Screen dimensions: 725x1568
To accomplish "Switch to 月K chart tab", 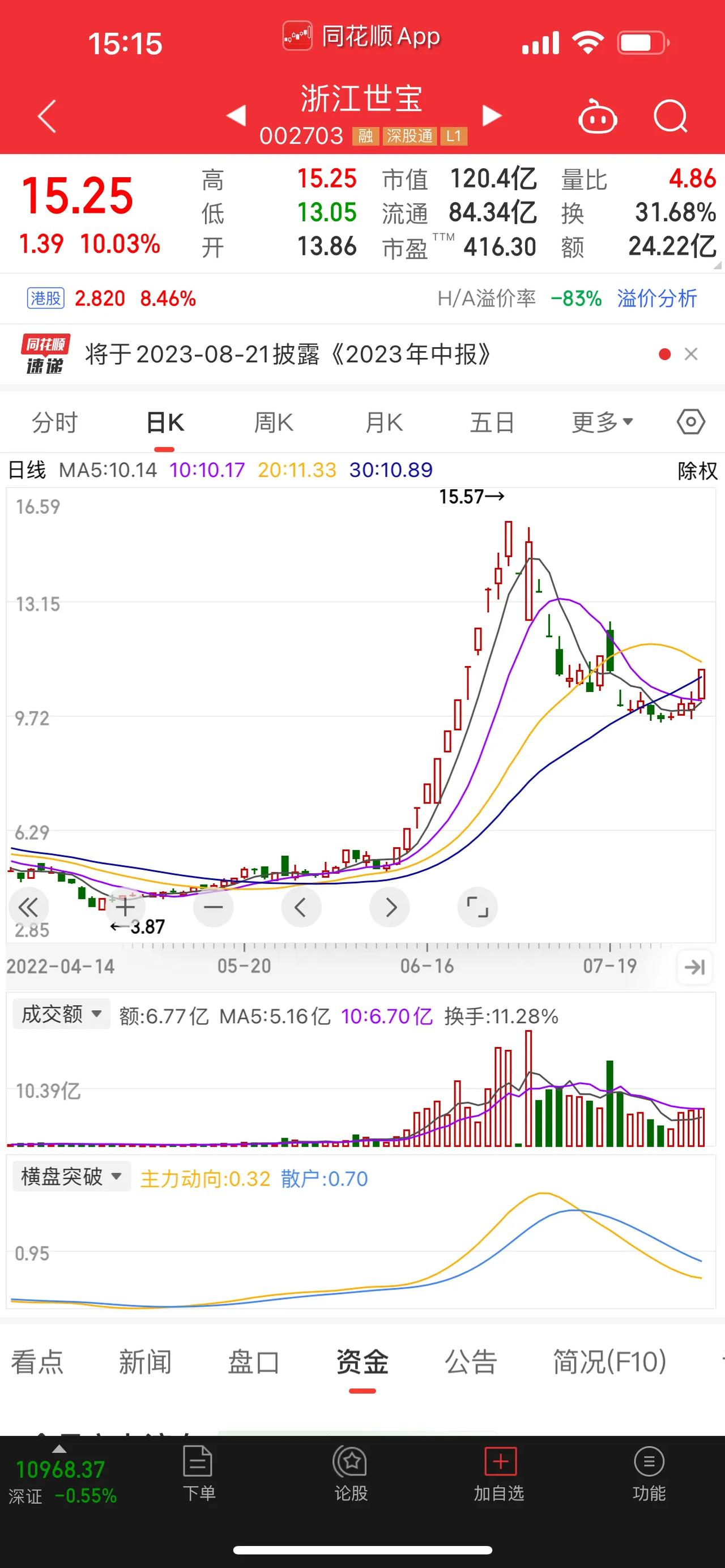I will click(x=383, y=422).
